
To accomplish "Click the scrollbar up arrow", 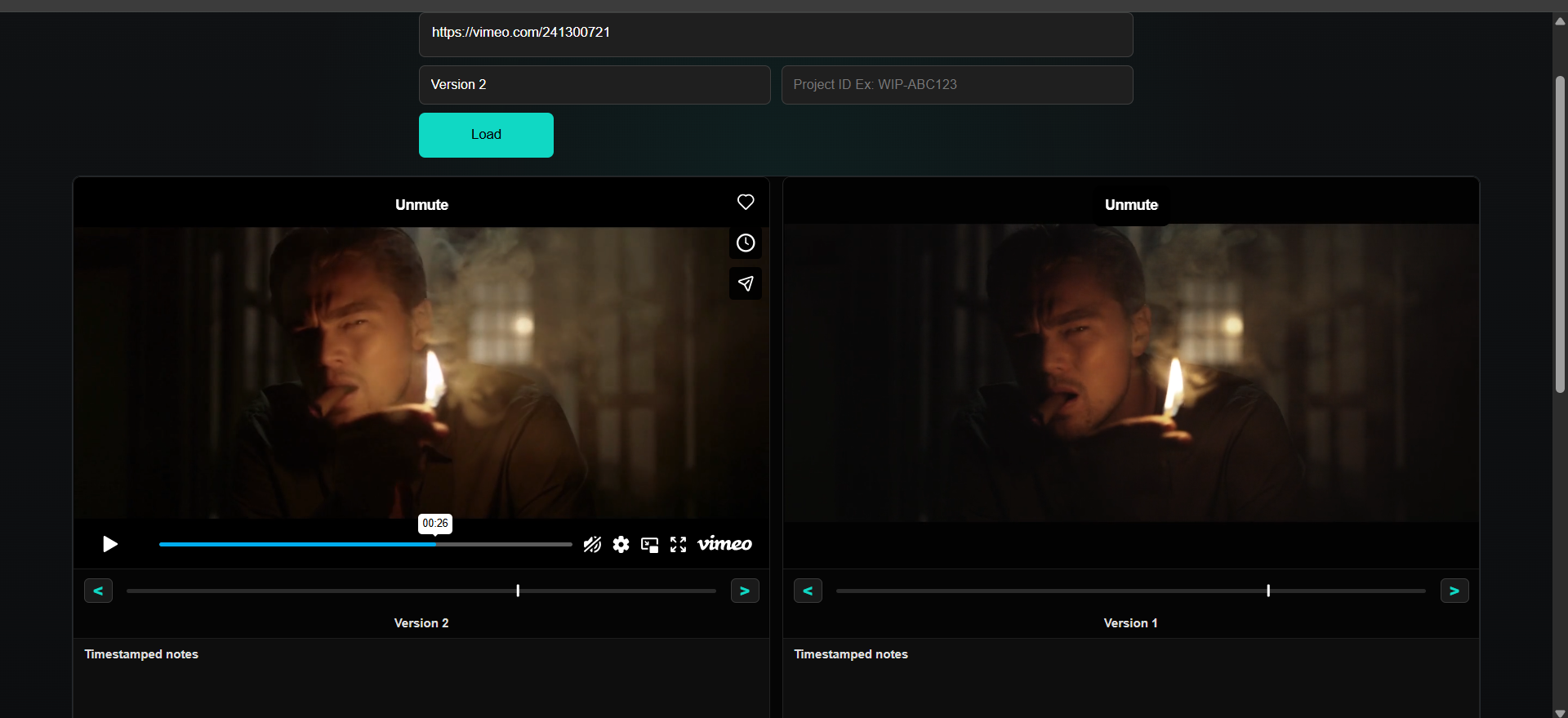I will coord(1560,21).
